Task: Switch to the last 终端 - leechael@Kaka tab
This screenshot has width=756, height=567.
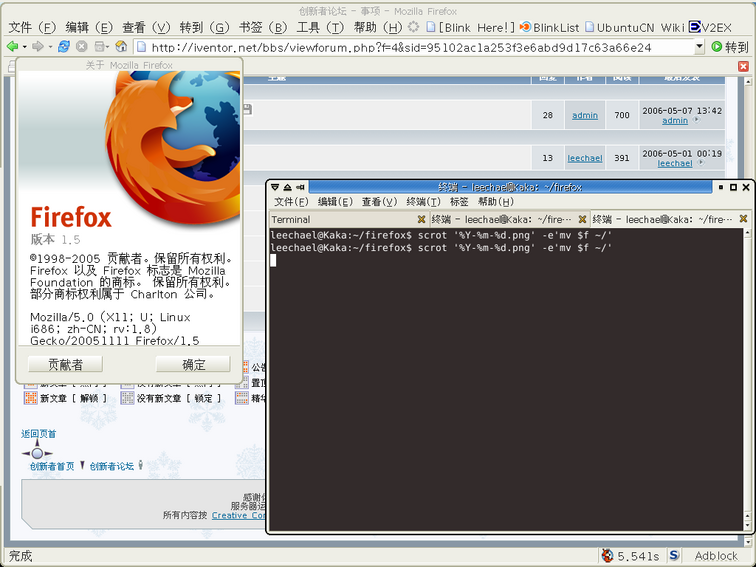Action: 664,219
